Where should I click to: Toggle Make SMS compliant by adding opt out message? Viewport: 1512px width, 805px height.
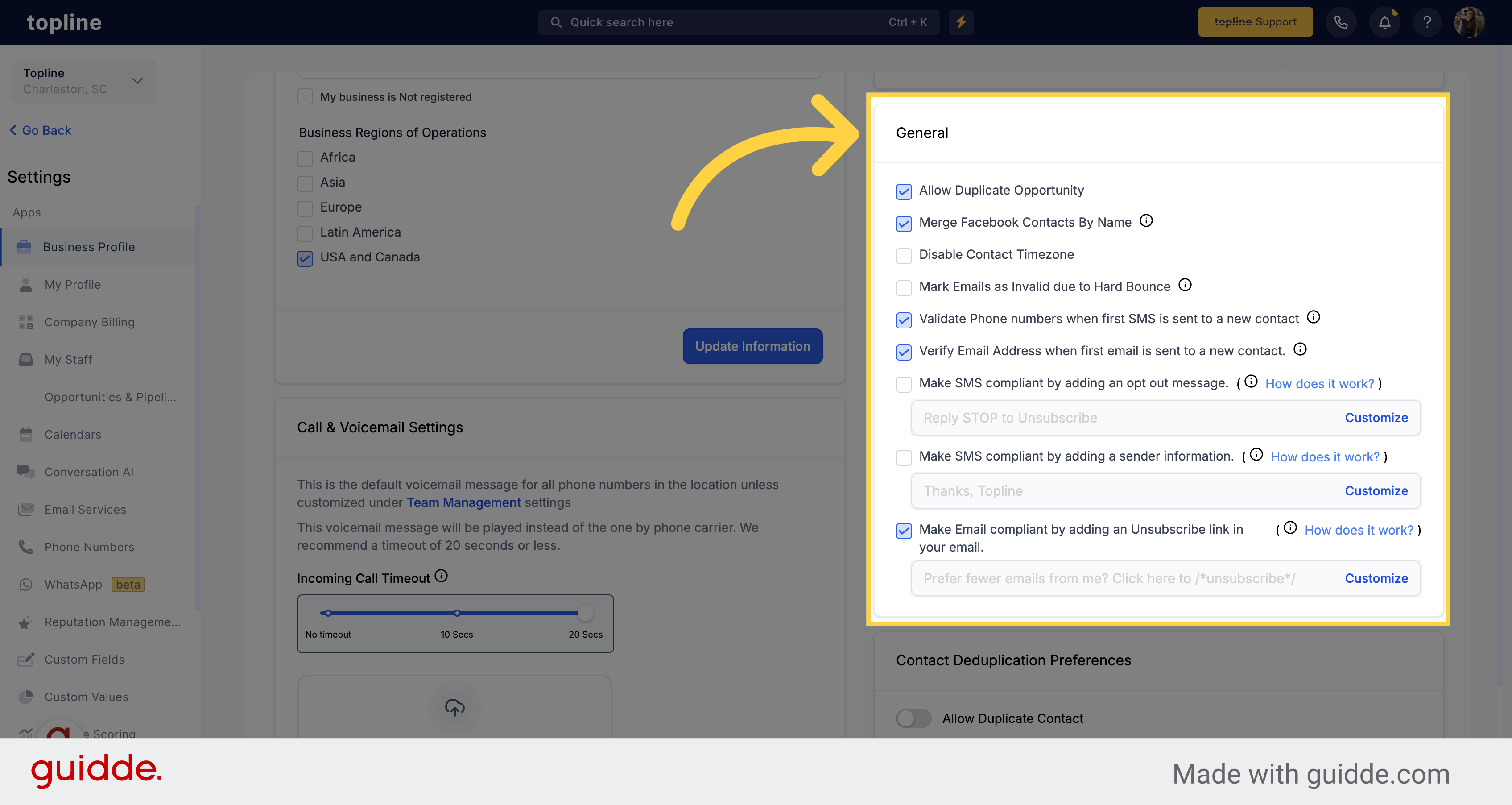(x=902, y=383)
